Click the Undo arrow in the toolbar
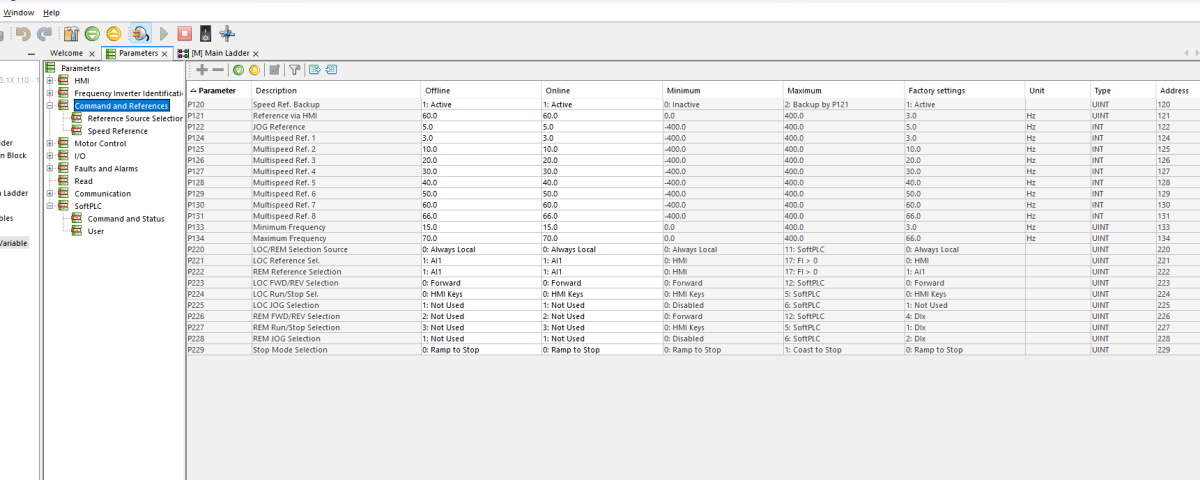1200x480 pixels. click(x=22, y=33)
